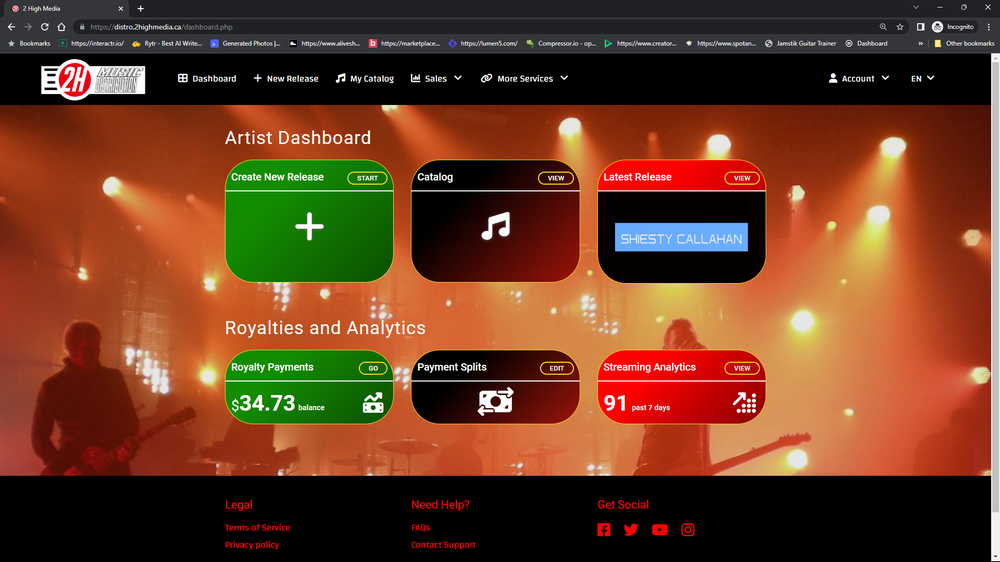Reload the page with the refresh icon
1000x562 pixels.
[x=45, y=27]
